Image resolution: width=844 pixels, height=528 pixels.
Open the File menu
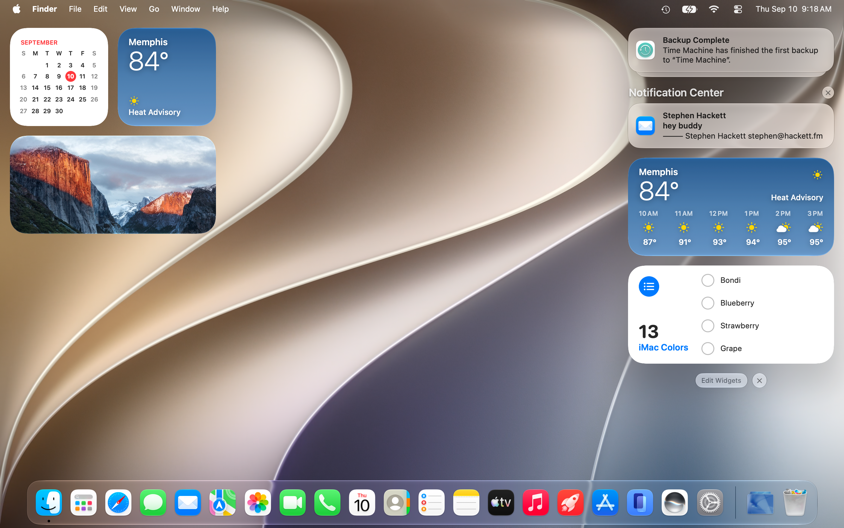pos(75,9)
